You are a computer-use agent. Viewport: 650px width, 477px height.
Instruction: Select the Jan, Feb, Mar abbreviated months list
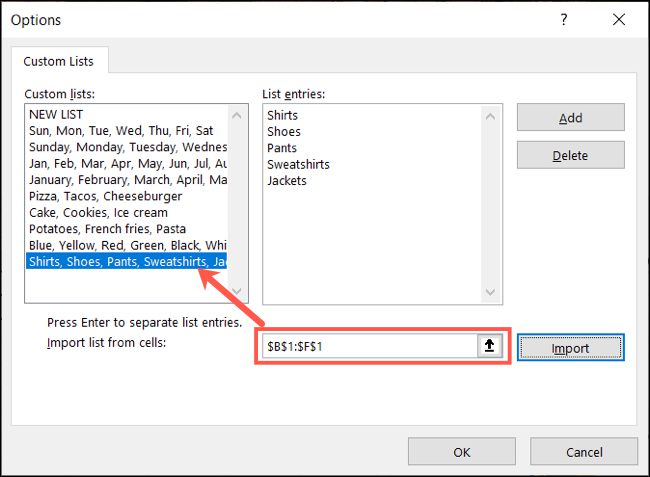coord(125,164)
